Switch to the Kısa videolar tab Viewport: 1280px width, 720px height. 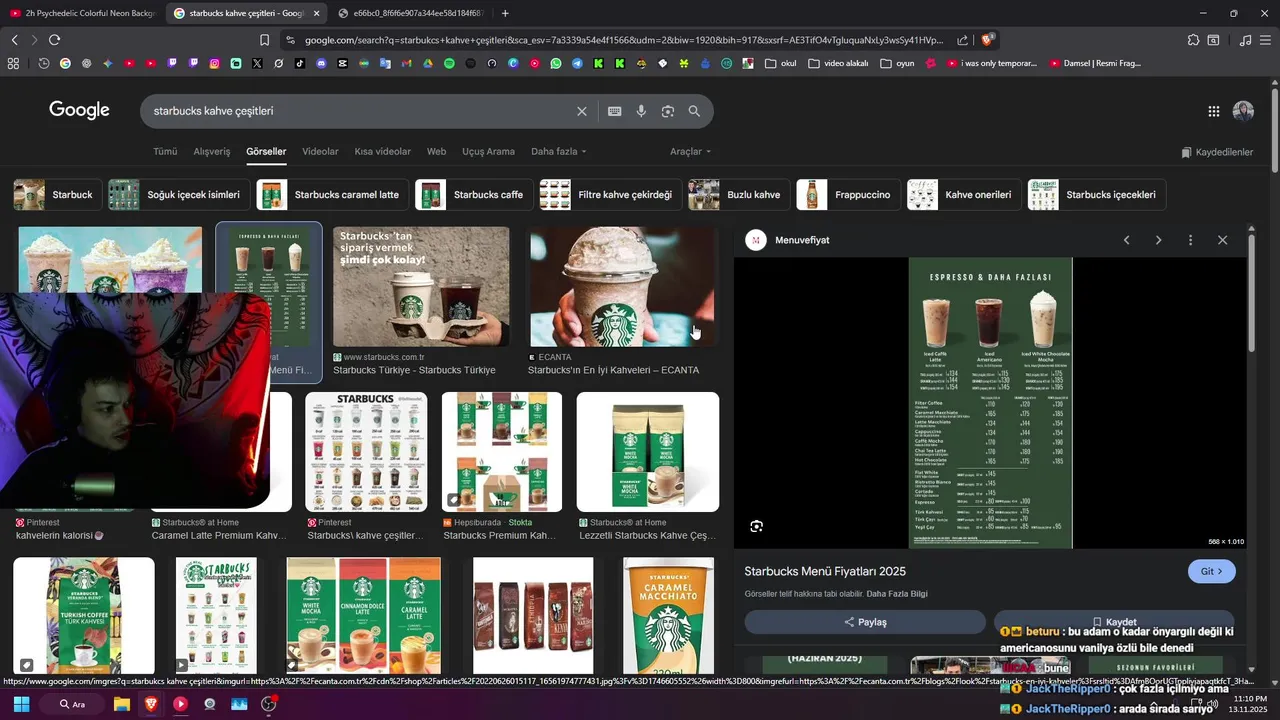[x=382, y=152]
